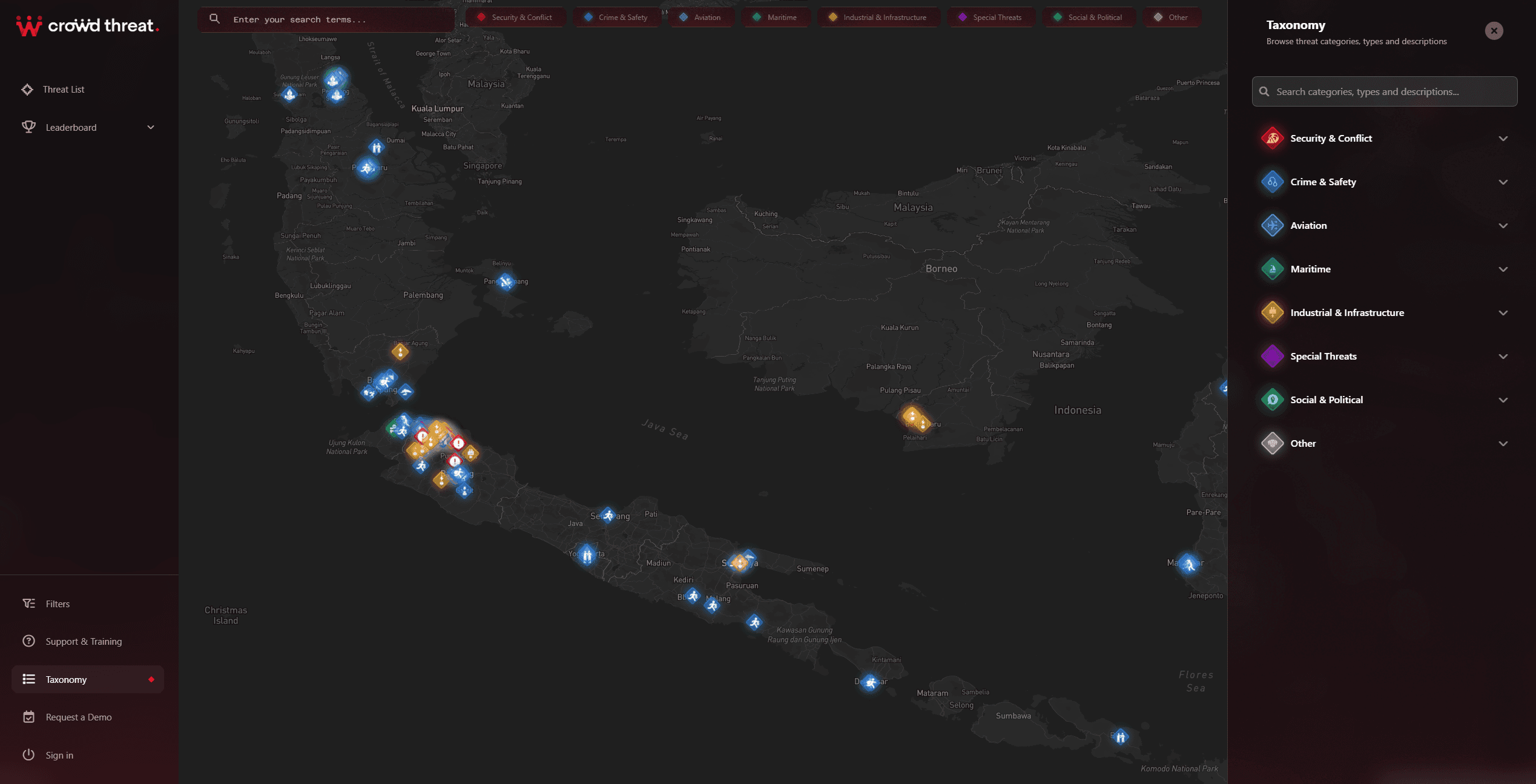1536x784 pixels.
Task: Open Filters menu item
Action: click(x=88, y=604)
